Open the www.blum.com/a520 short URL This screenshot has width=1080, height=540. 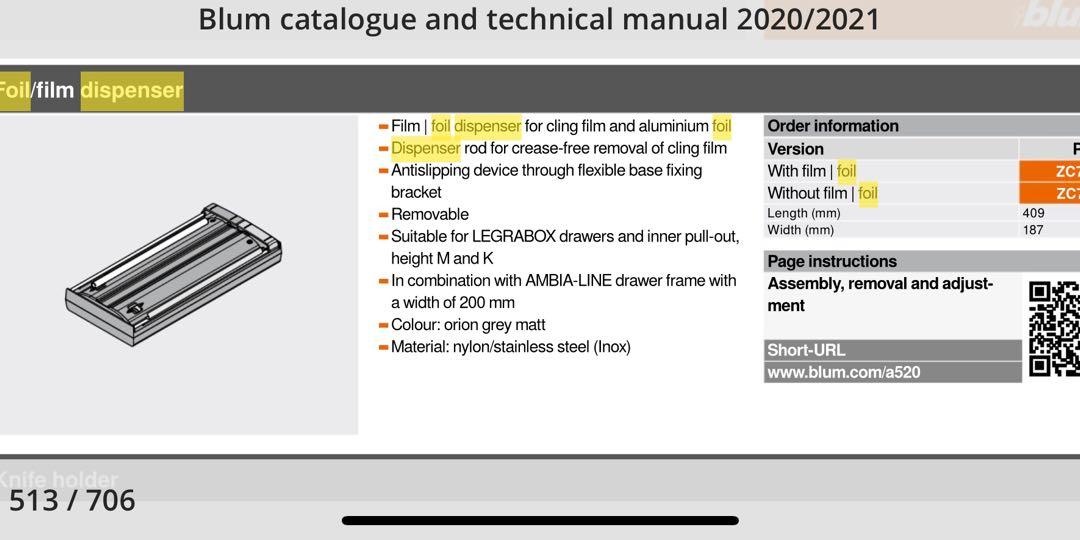pos(843,372)
